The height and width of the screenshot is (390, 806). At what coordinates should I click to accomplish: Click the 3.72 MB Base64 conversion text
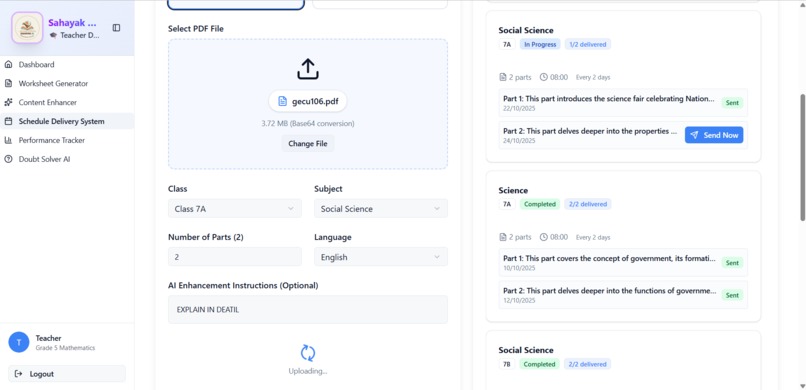(308, 123)
